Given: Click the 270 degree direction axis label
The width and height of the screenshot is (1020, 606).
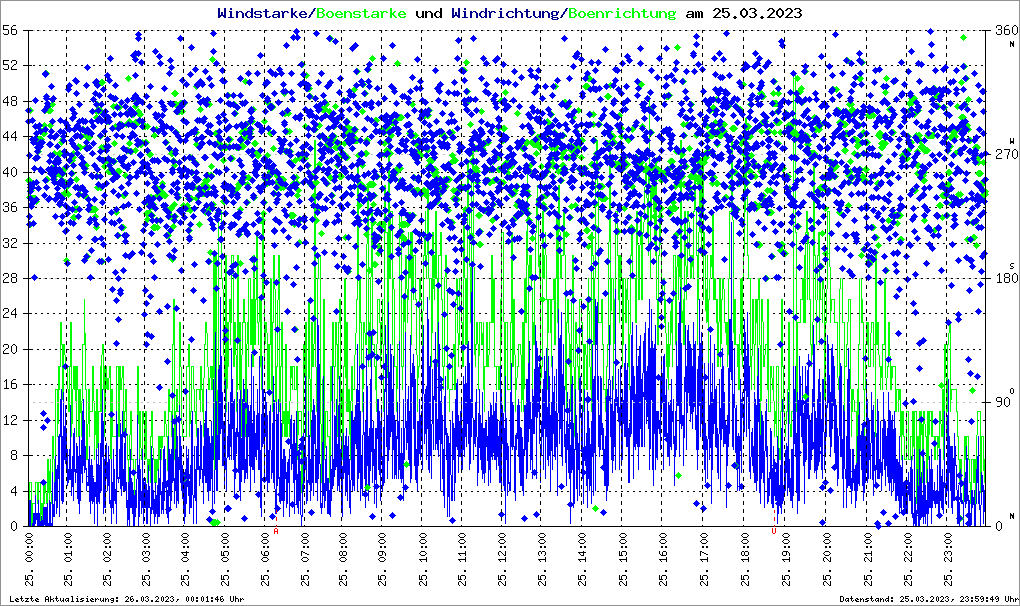Looking at the screenshot, I should 1006,155.
